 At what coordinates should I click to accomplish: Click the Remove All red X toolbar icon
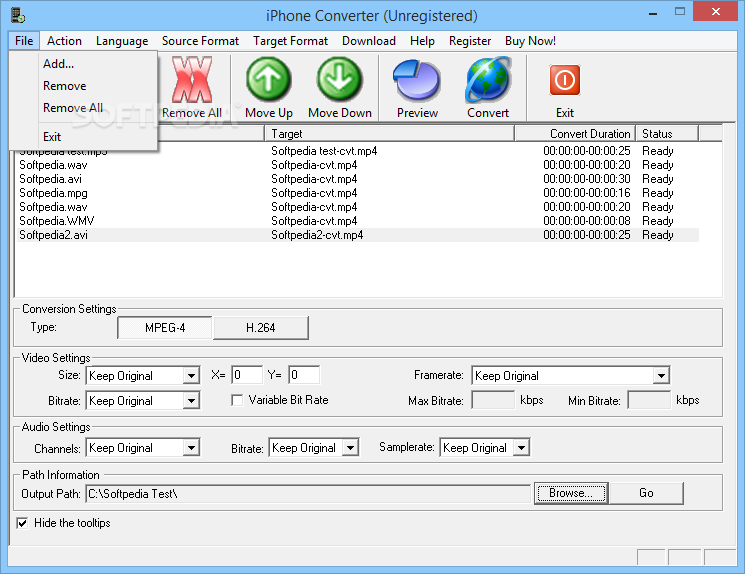pyautogui.click(x=192, y=80)
